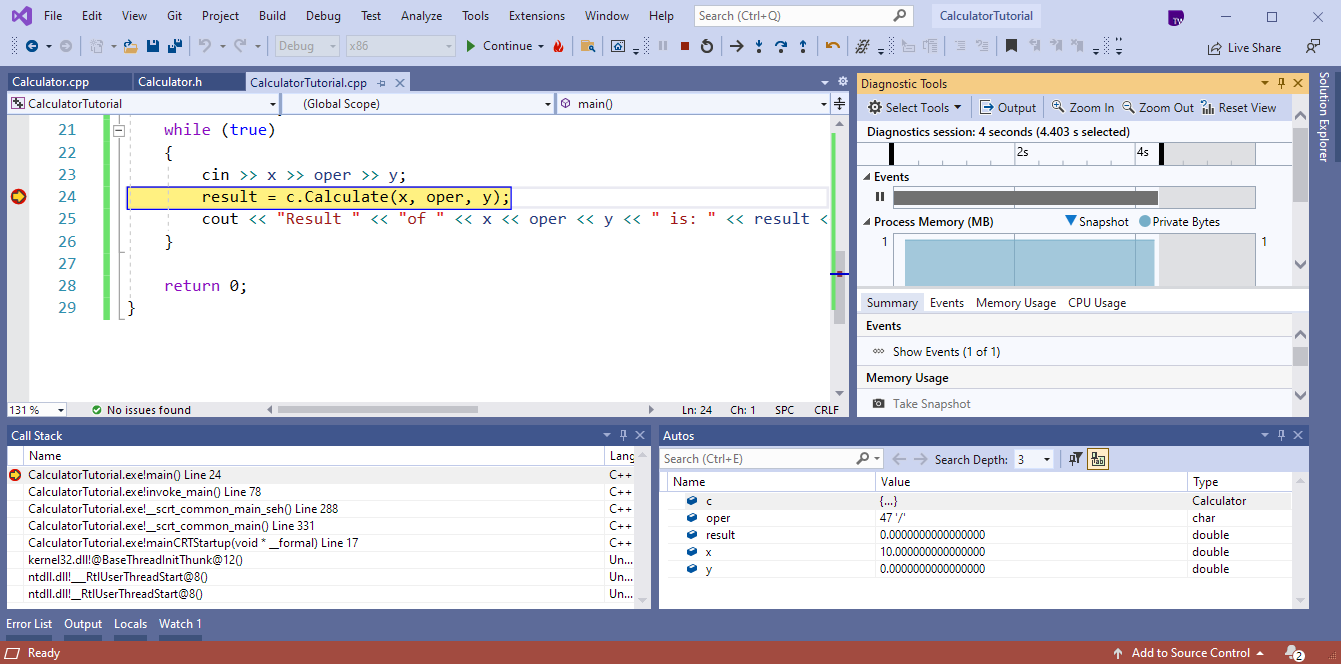The width and height of the screenshot is (1341, 664).
Task: Click the Save All icon
Action: click(174, 46)
